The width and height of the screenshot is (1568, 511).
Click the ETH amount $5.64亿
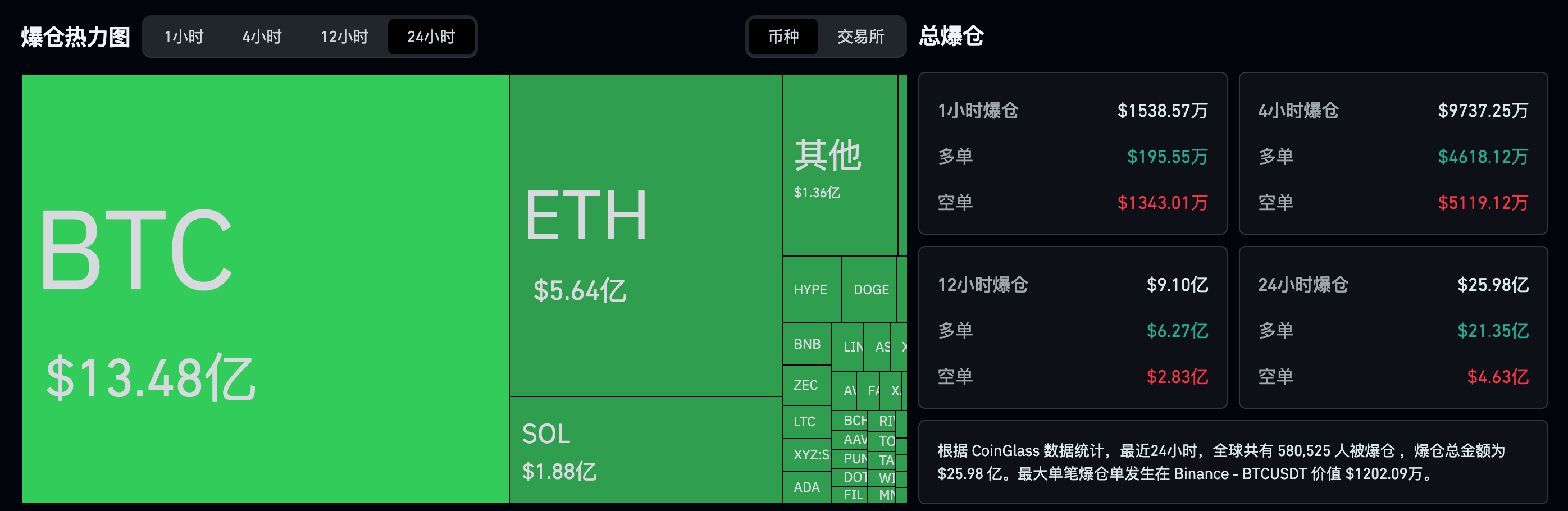pos(580,290)
